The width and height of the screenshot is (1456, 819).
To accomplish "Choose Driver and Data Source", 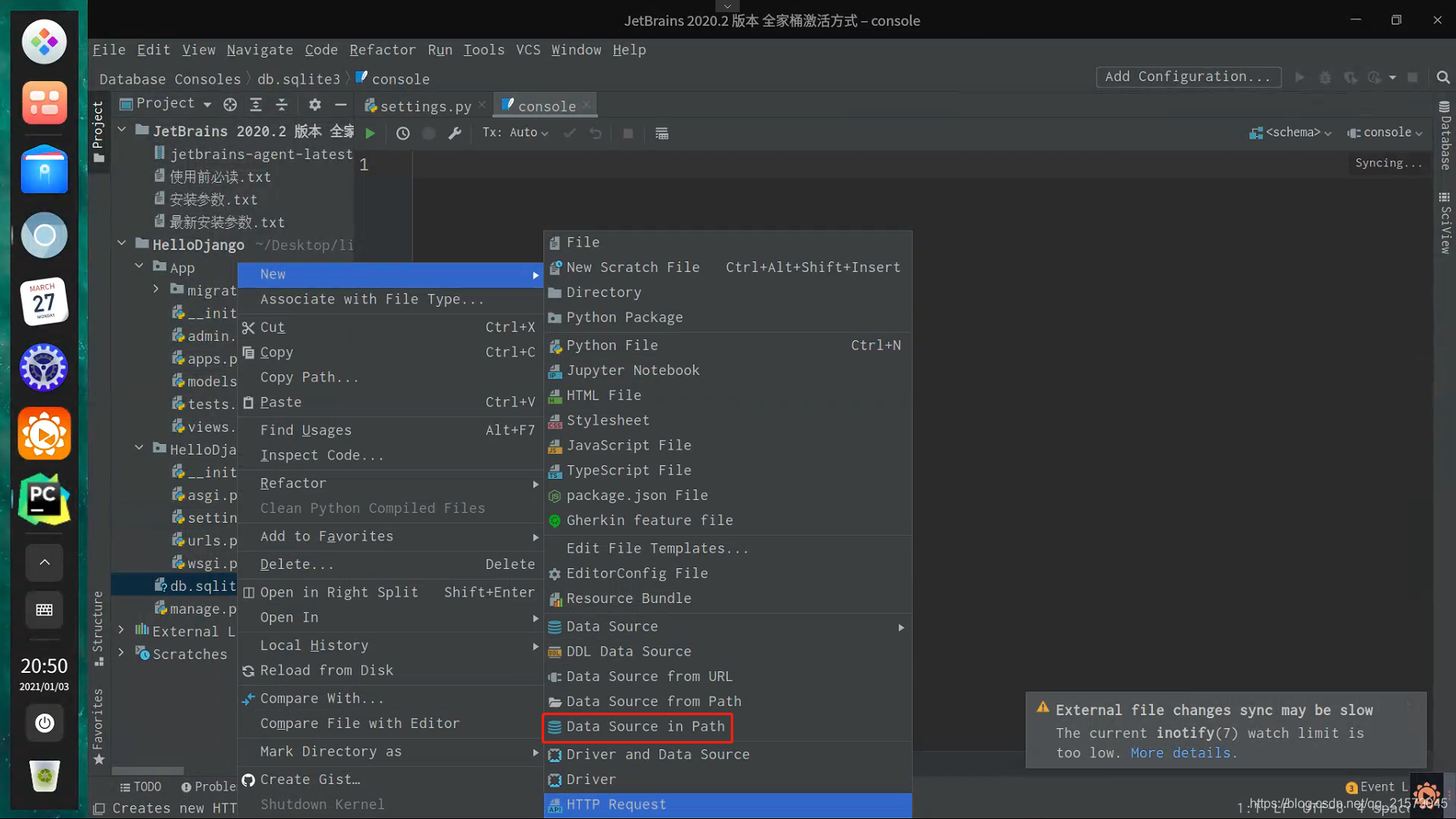I will pos(728,755).
